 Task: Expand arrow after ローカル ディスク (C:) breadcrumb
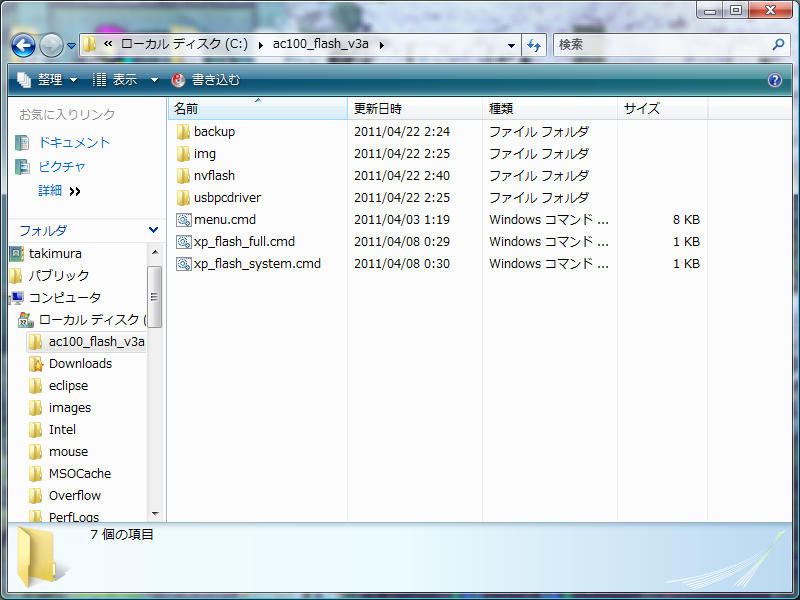point(261,45)
